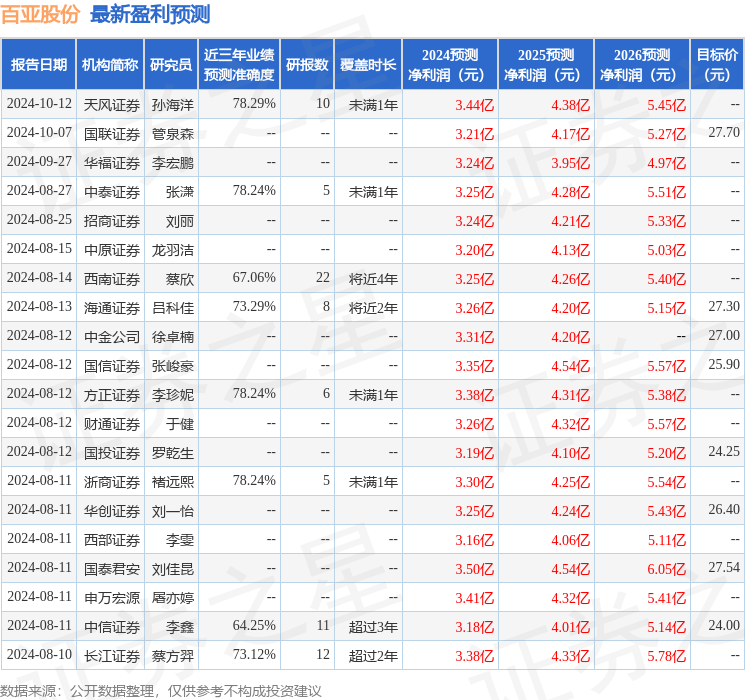Click the 27.70 target price
This screenshot has width=745, height=700.
point(724,132)
